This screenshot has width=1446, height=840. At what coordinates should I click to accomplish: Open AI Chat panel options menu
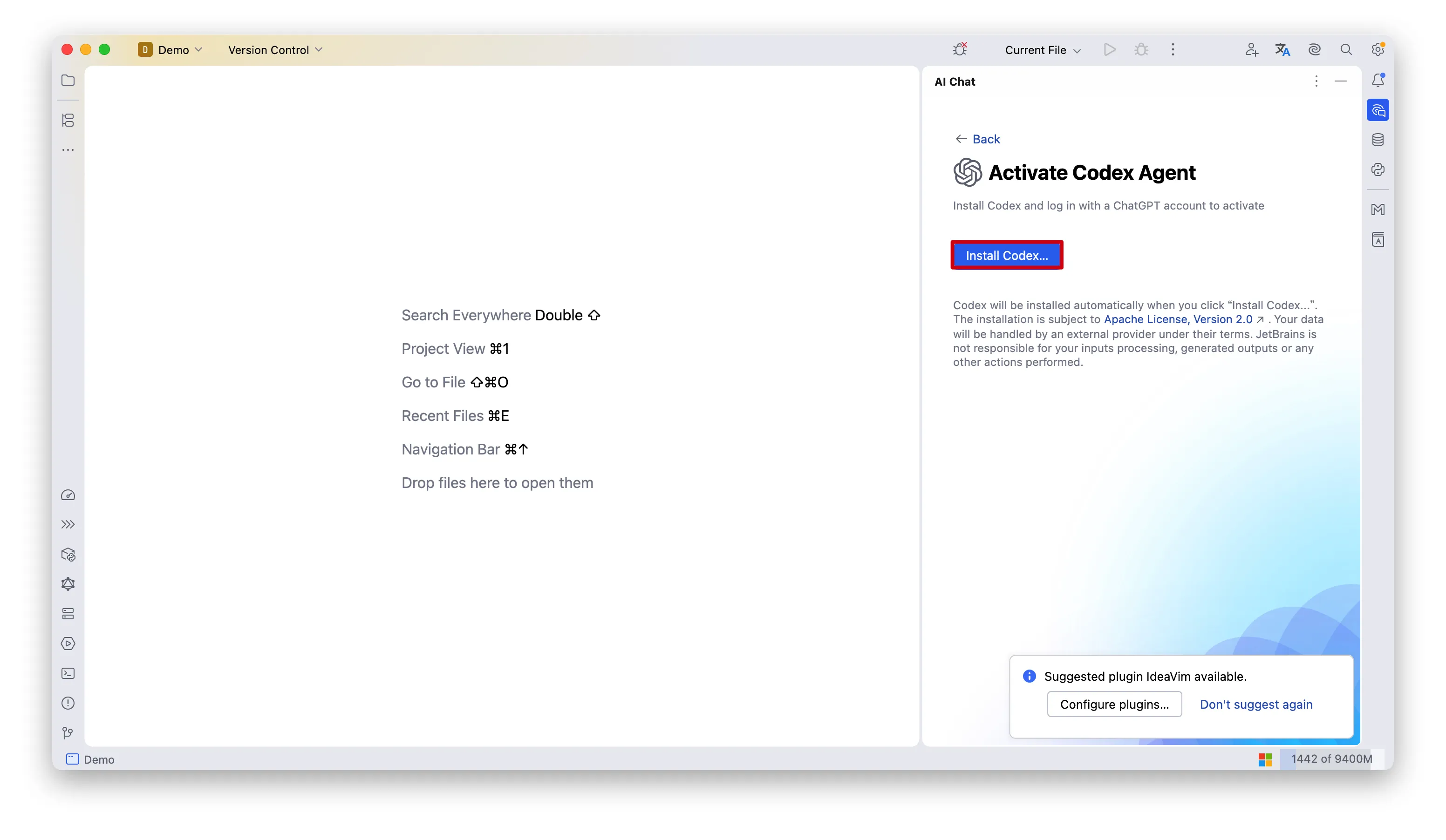coord(1316,81)
